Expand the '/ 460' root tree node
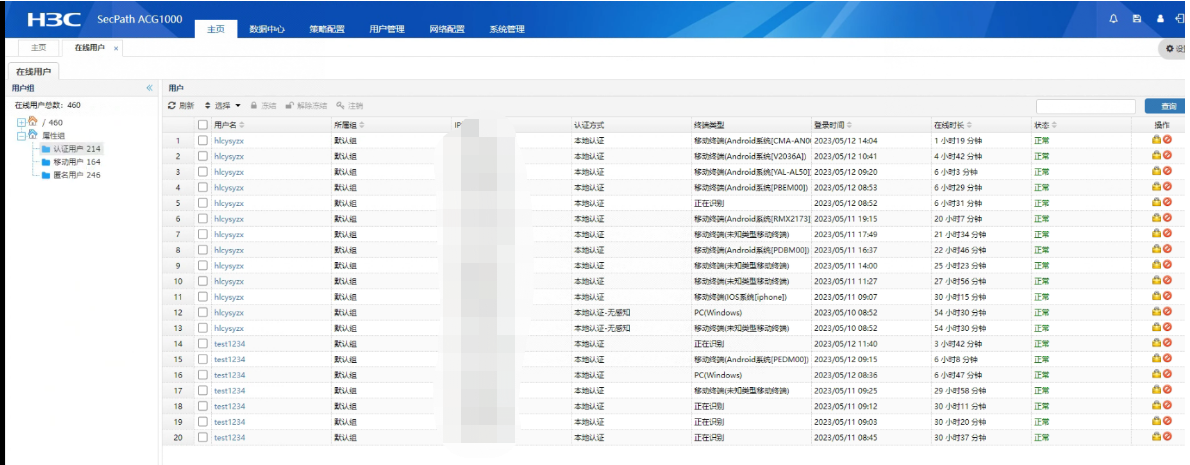 point(21,122)
